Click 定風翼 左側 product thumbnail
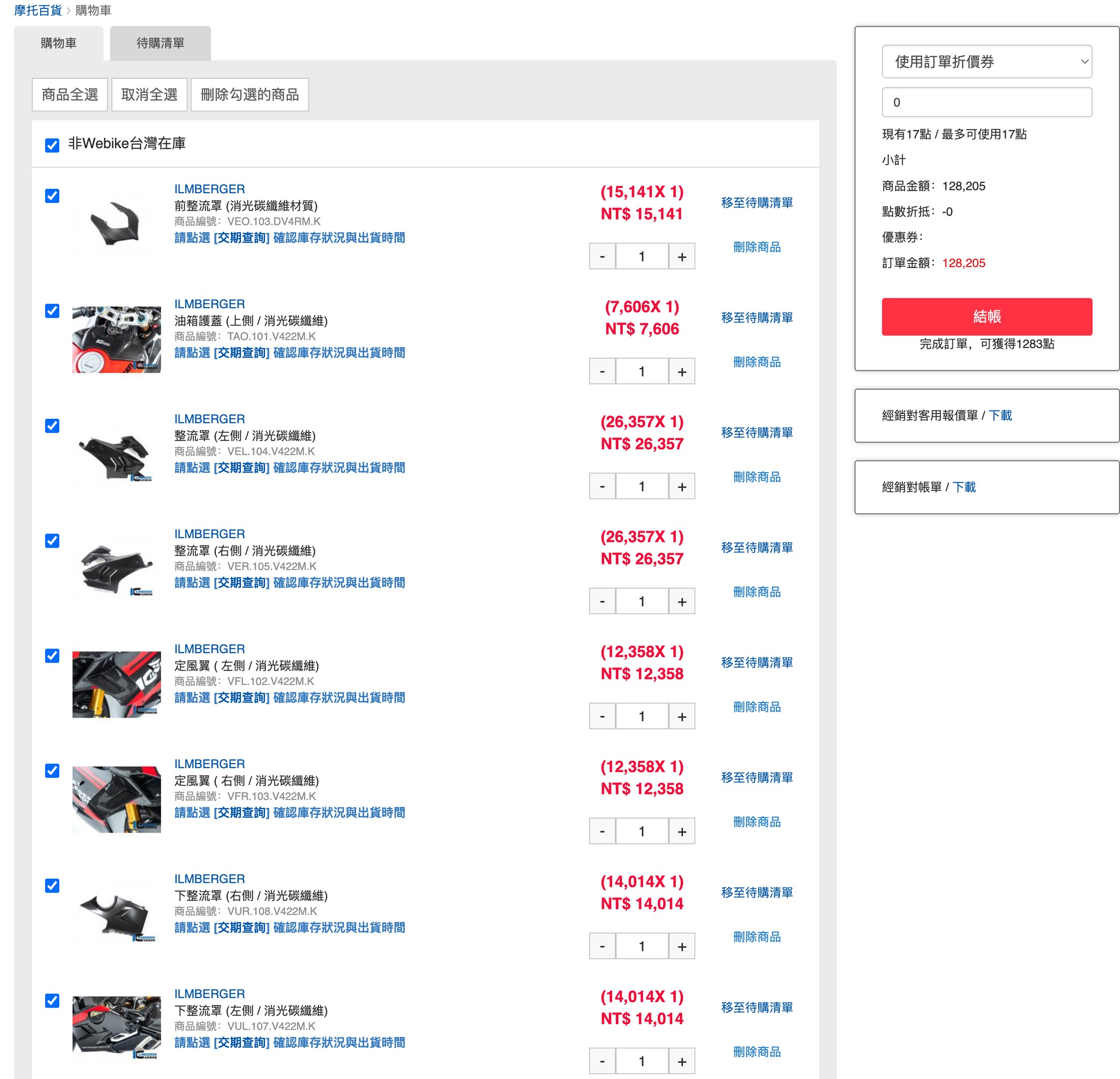 (117, 684)
